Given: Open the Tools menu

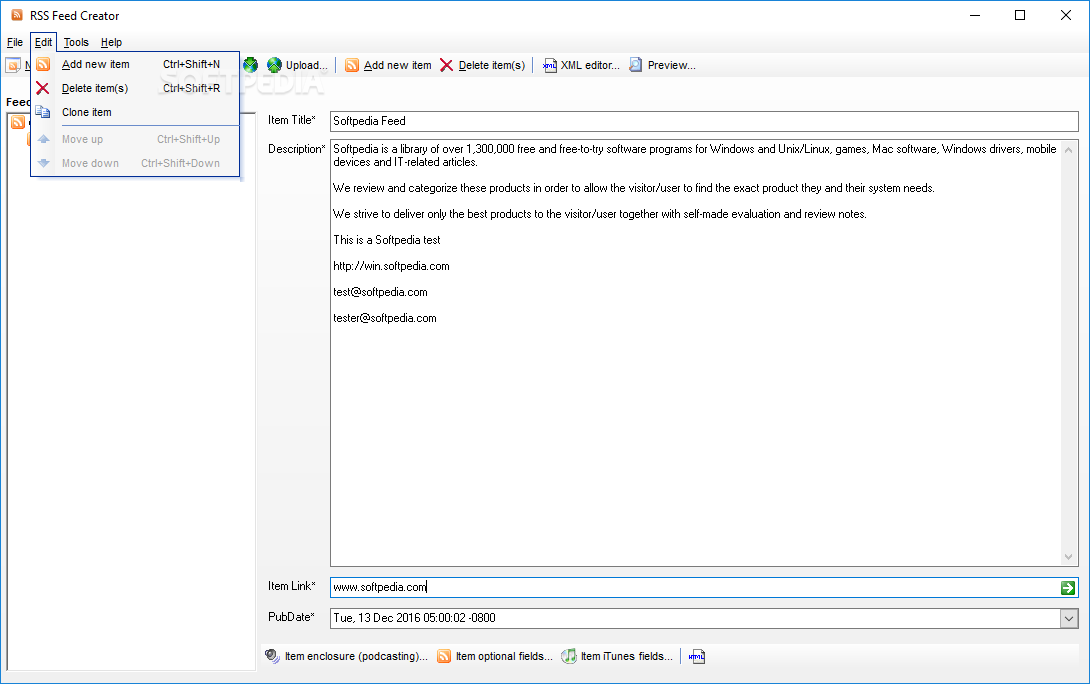Looking at the screenshot, I should [76, 42].
